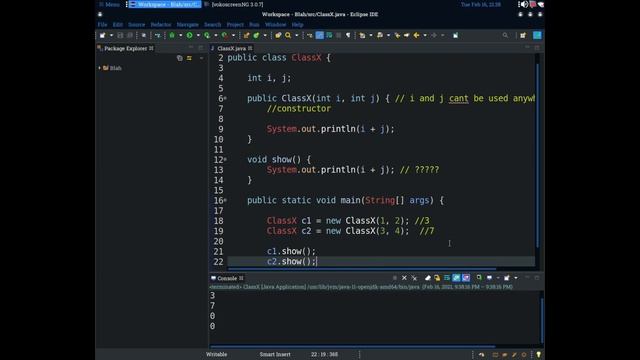The width and height of the screenshot is (640, 360).
Task: Open the New Java Class dropdown arrow
Action: point(265,36)
